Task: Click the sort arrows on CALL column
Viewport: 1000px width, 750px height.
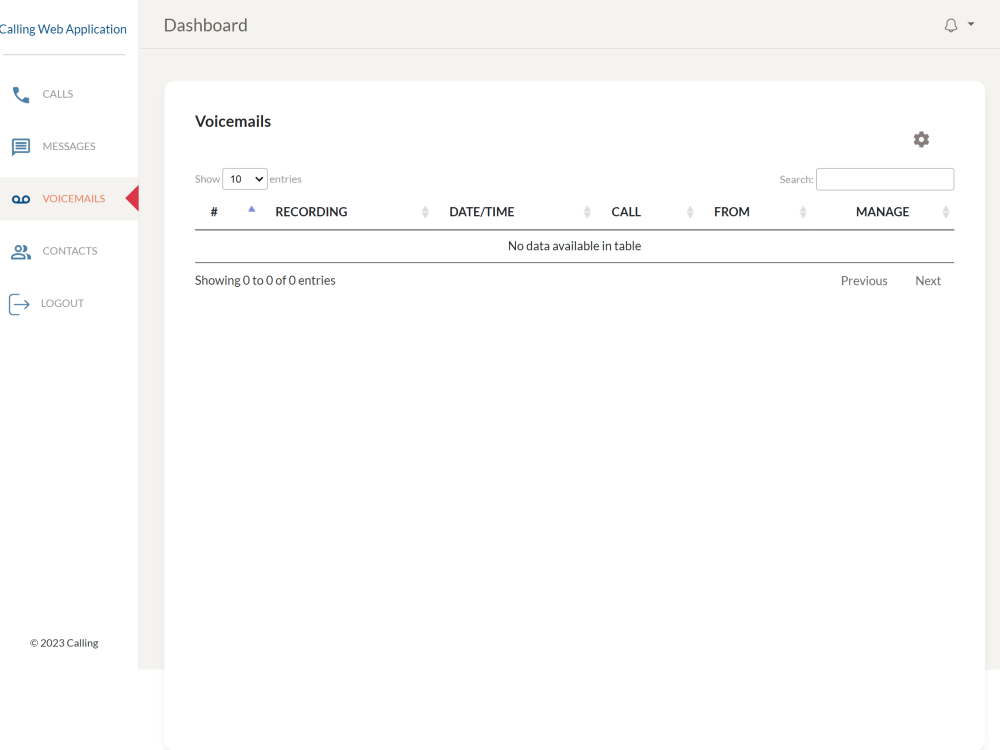Action: pos(689,211)
